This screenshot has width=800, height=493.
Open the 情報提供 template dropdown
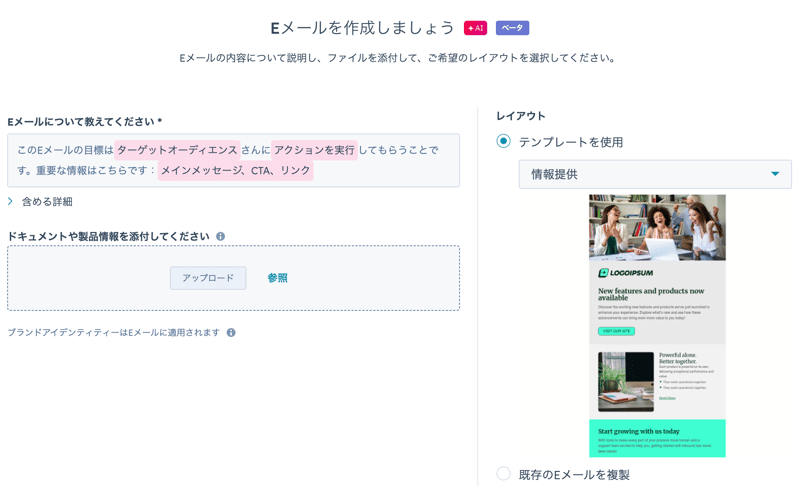click(x=655, y=174)
